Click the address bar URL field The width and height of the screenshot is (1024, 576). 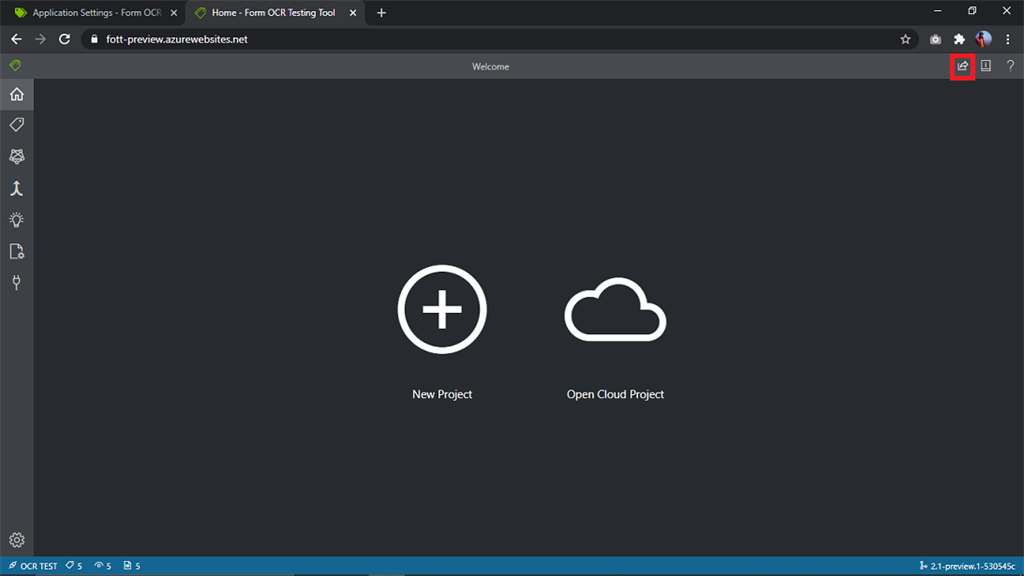500,39
